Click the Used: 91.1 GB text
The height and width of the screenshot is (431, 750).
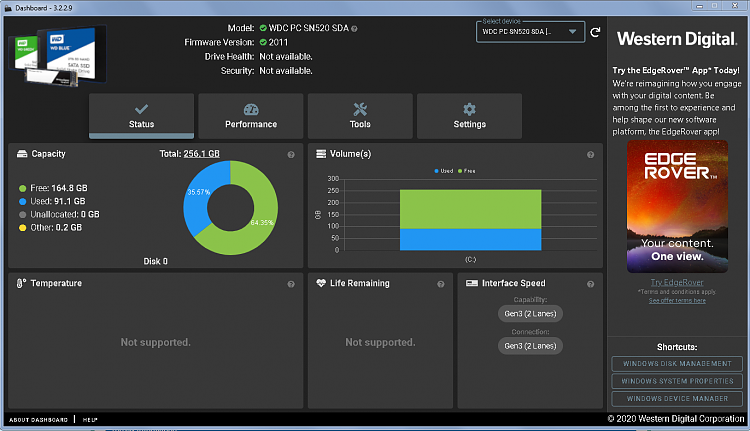point(58,201)
